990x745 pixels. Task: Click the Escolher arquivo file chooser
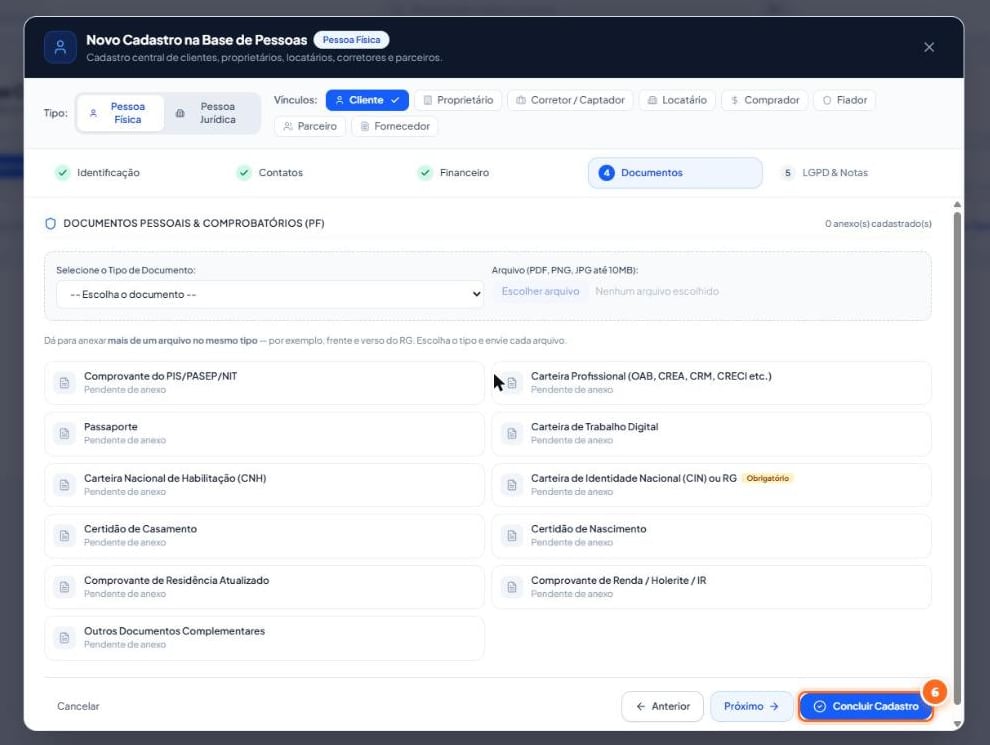coord(540,292)
